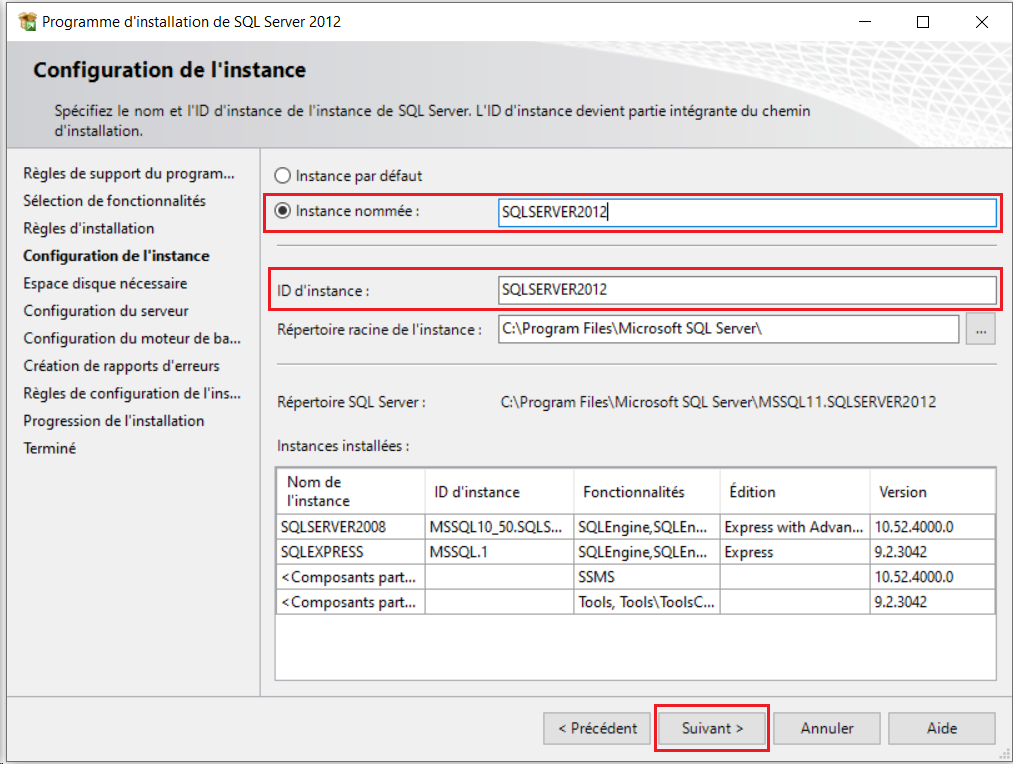Select 'Création de rapports d'erreurs' step
The height and width of the screenshot is (764, 1013).
pyautogui.click(x=121, y=366)
